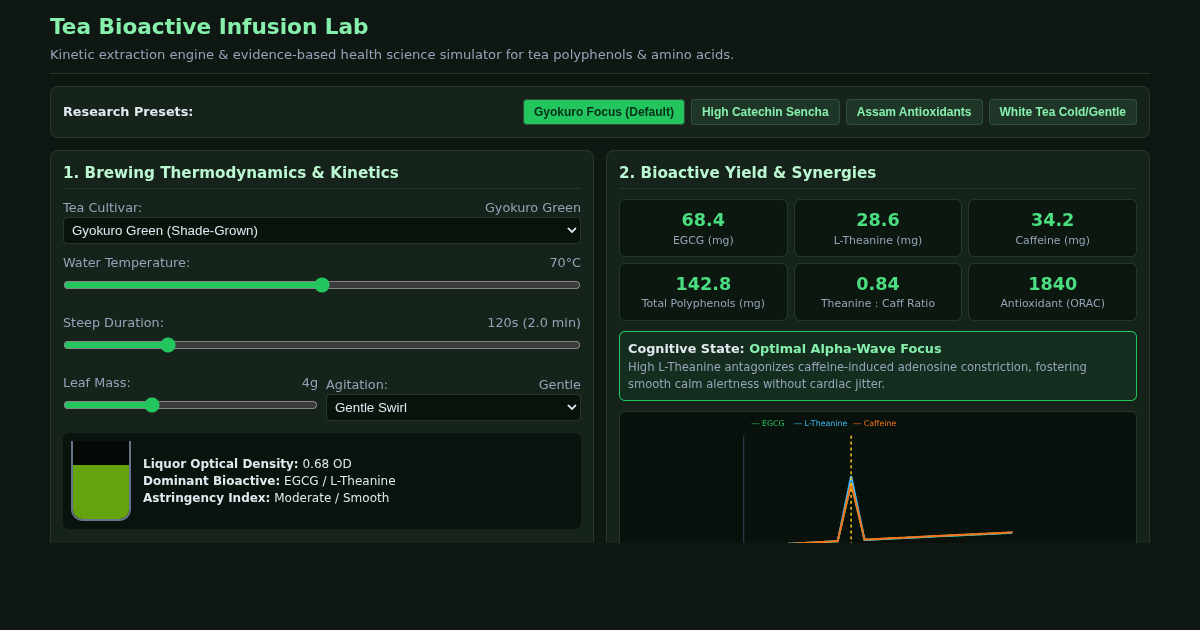Apply the High Catechin Sencha preset
The width and height of the screenshot is (1200, 630).
click(x=765, y=112)
